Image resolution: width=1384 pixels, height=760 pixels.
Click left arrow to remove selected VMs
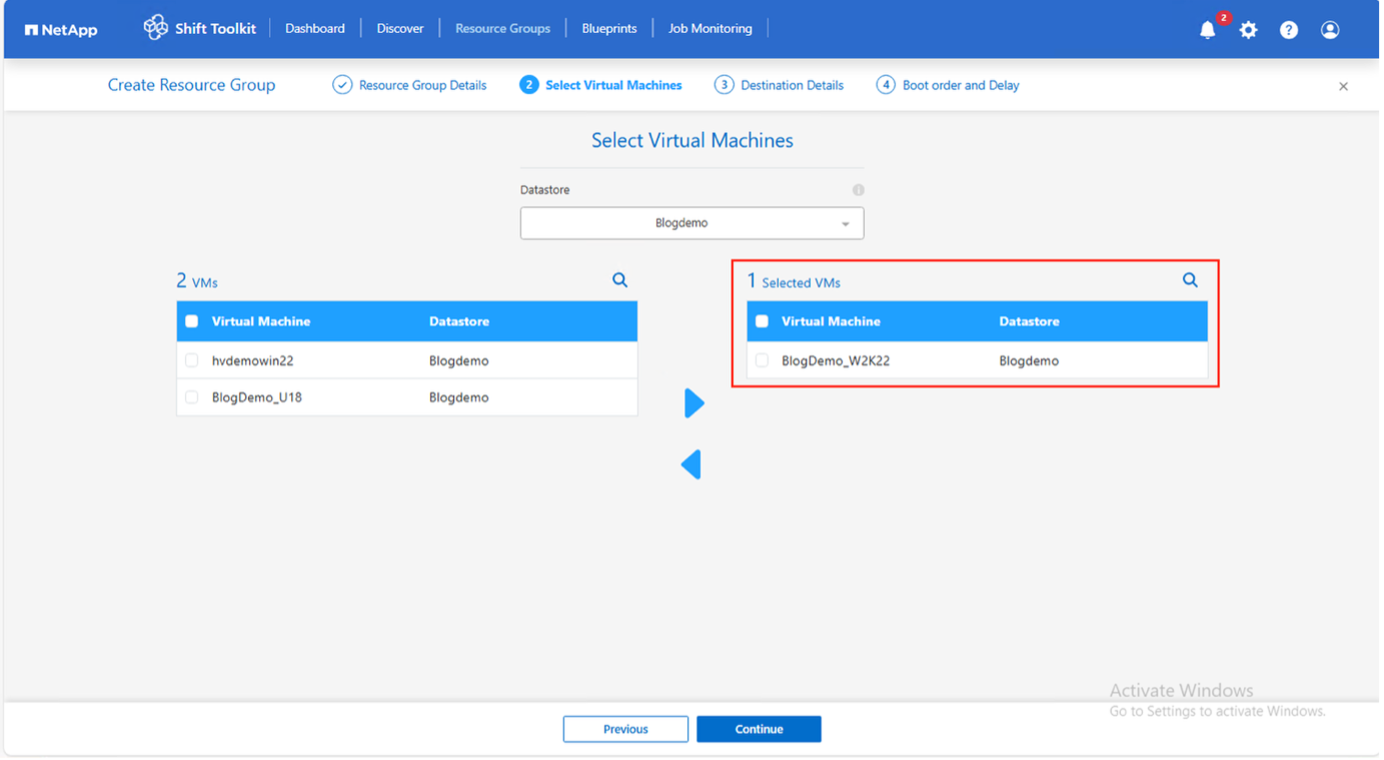[691, 464]
